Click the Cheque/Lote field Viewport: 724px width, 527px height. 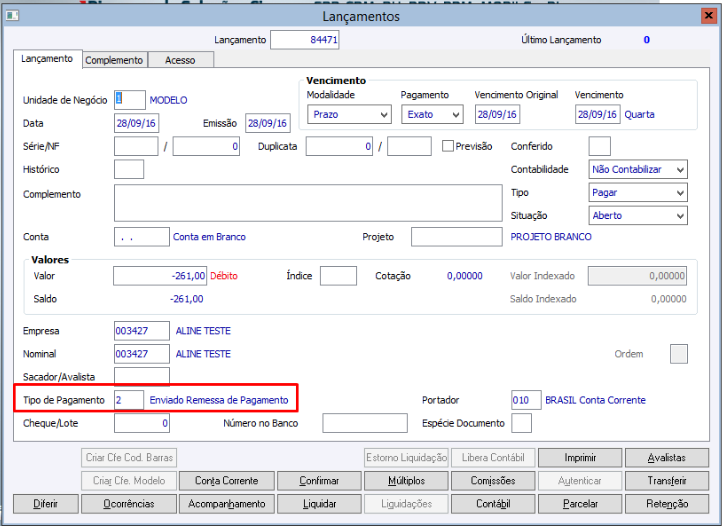(142, 423)
